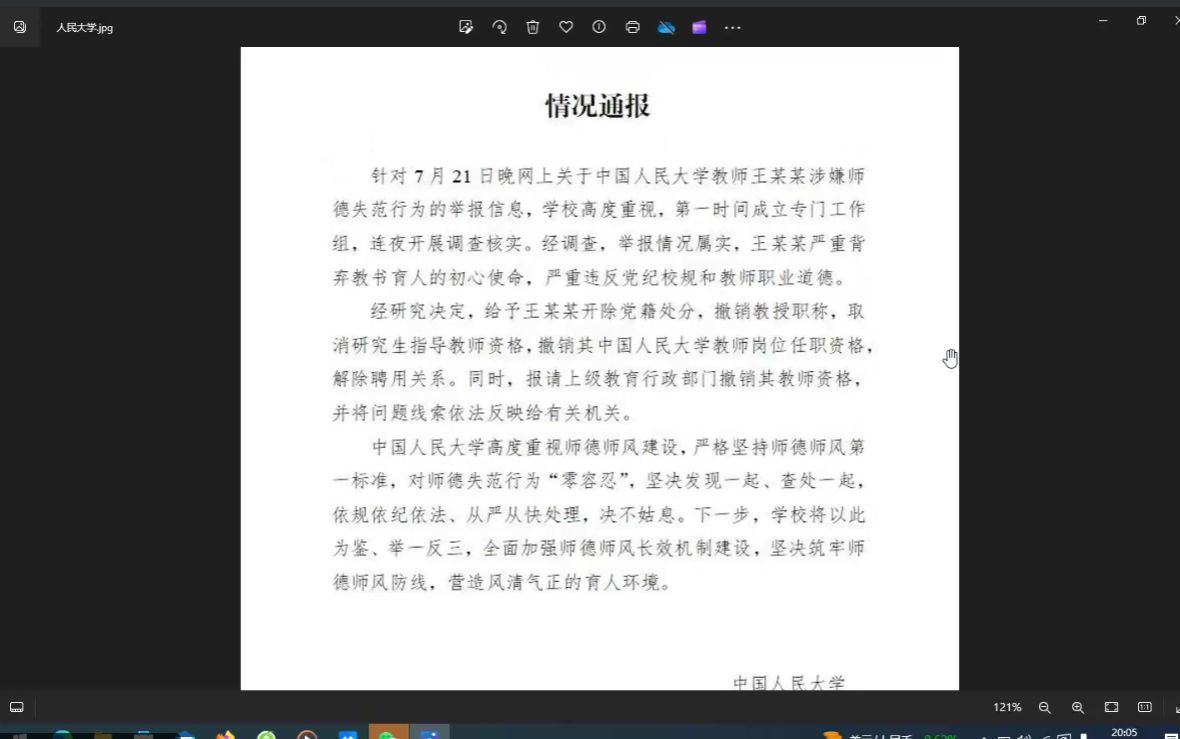Zoom out using the minus magnifier
This screenshot has width=1180, height=739.
[1044, 707]
